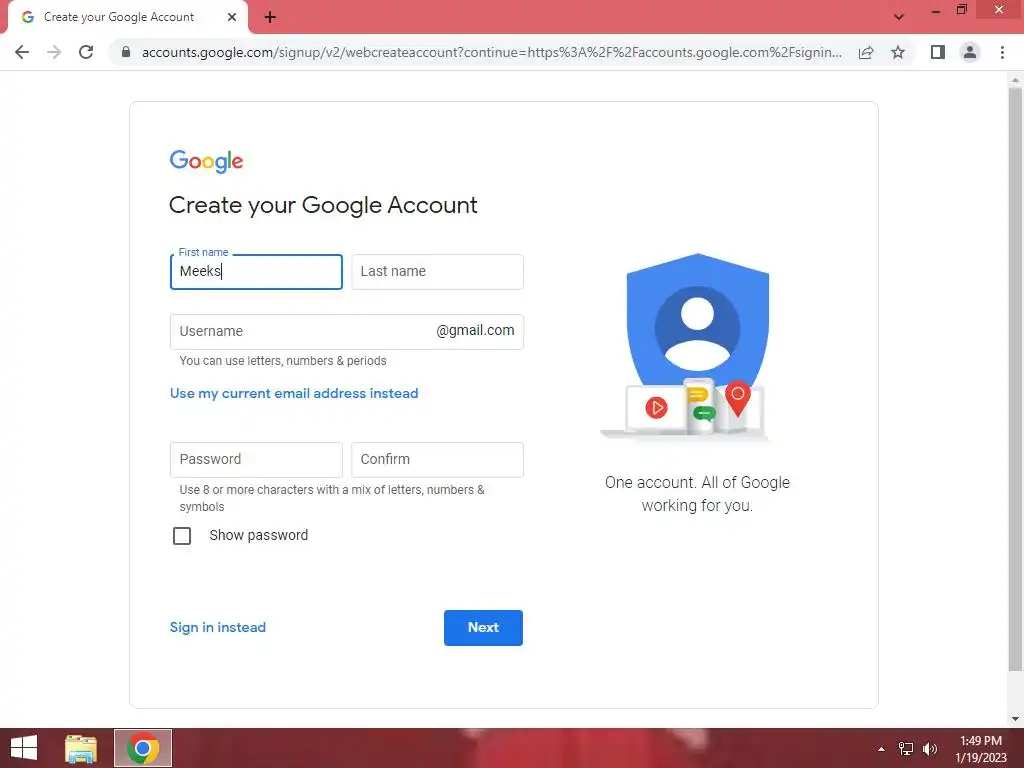Screen dimensions: 1024x768
Task: Click the browser forward arrow
Action: 54,52
